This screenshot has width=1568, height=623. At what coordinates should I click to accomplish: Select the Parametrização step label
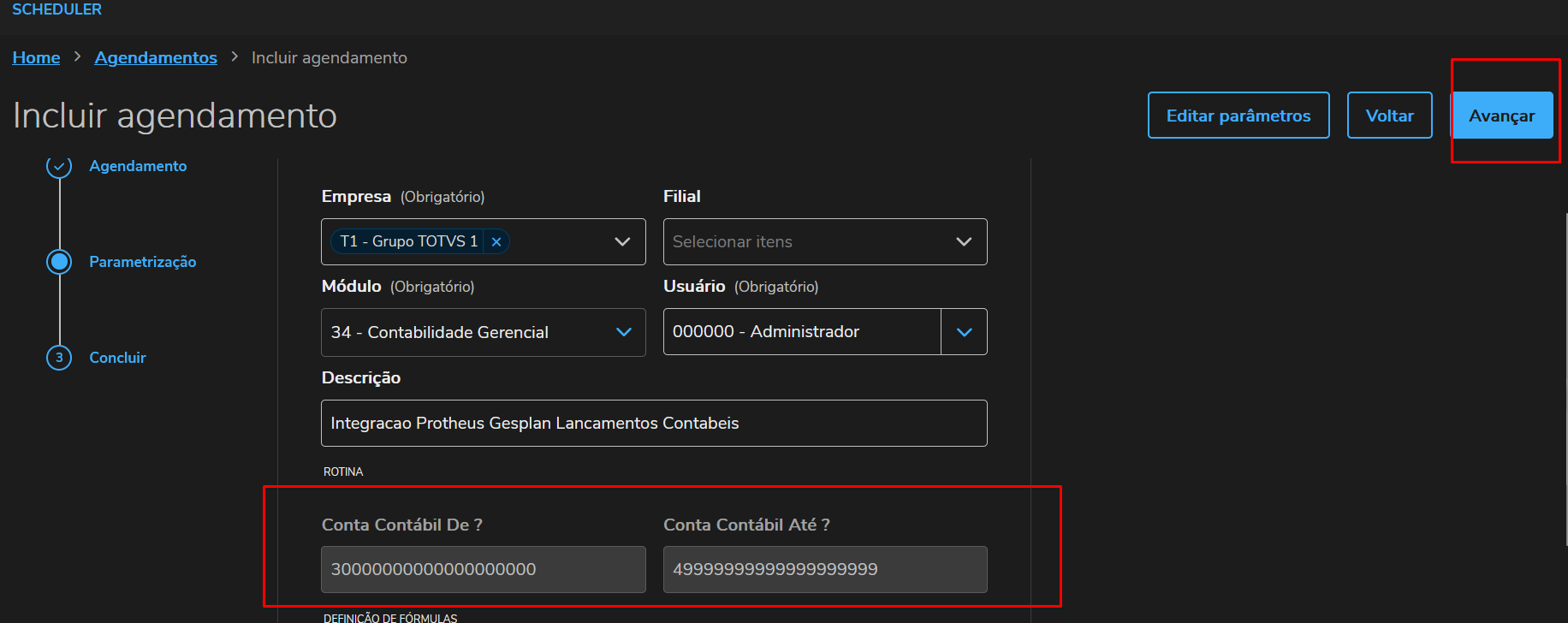pyautogui.click(x=143, y=262)
